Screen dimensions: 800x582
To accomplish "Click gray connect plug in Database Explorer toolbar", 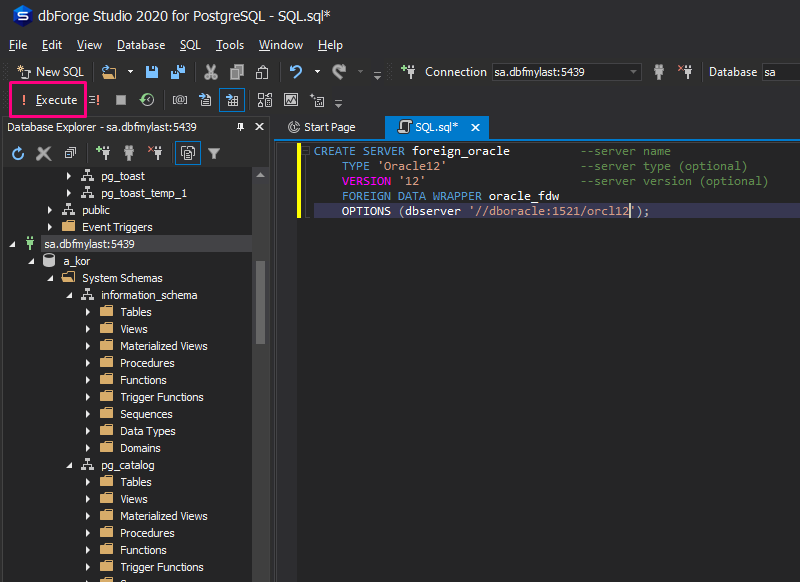I will 129,153.
